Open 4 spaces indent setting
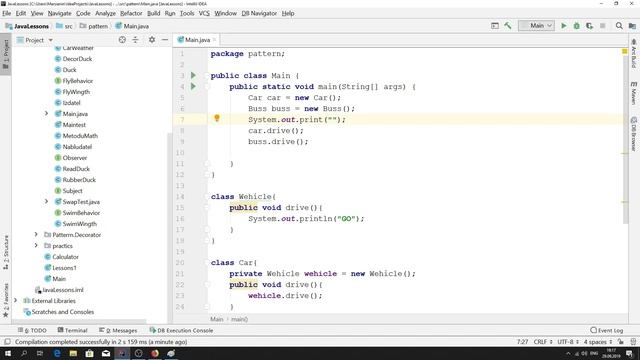The width and height of the screenshot is (640, 360). [598, 342]
